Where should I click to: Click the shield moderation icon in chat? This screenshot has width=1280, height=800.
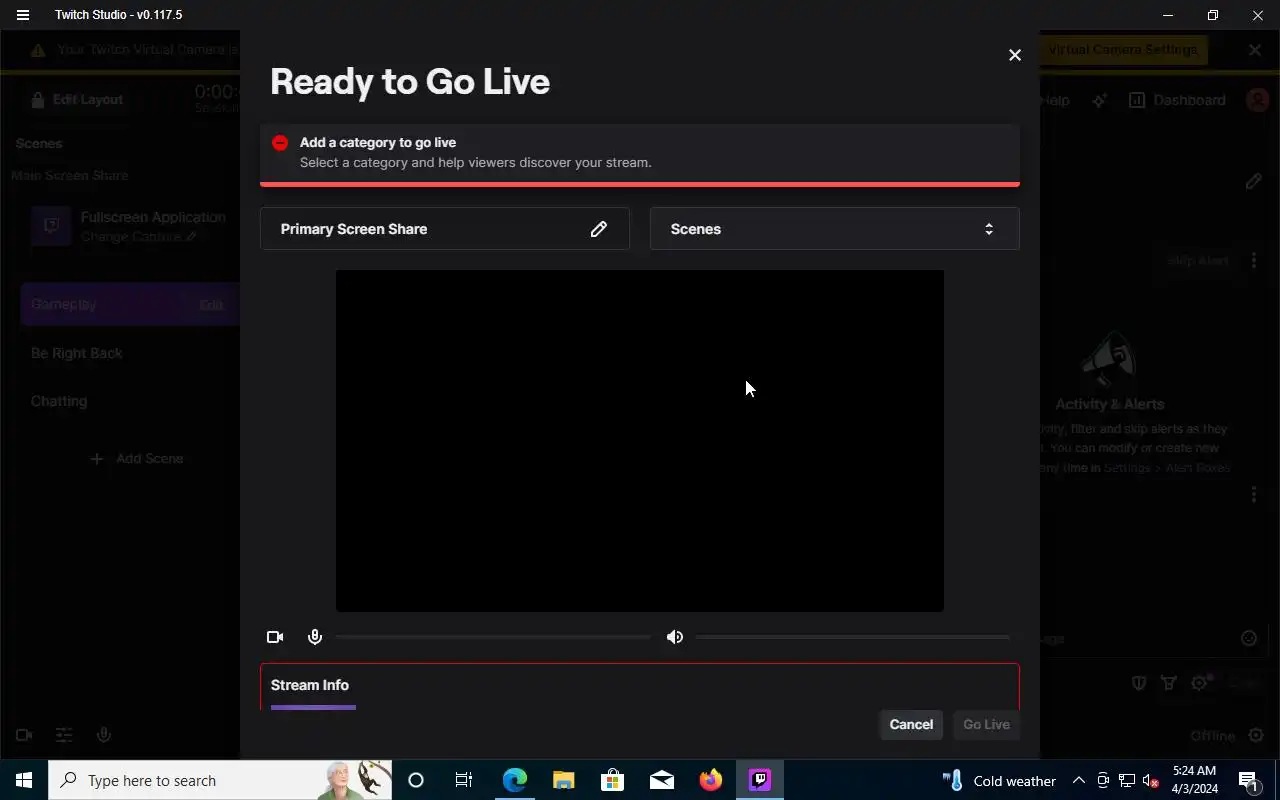tap(1138, 683)
